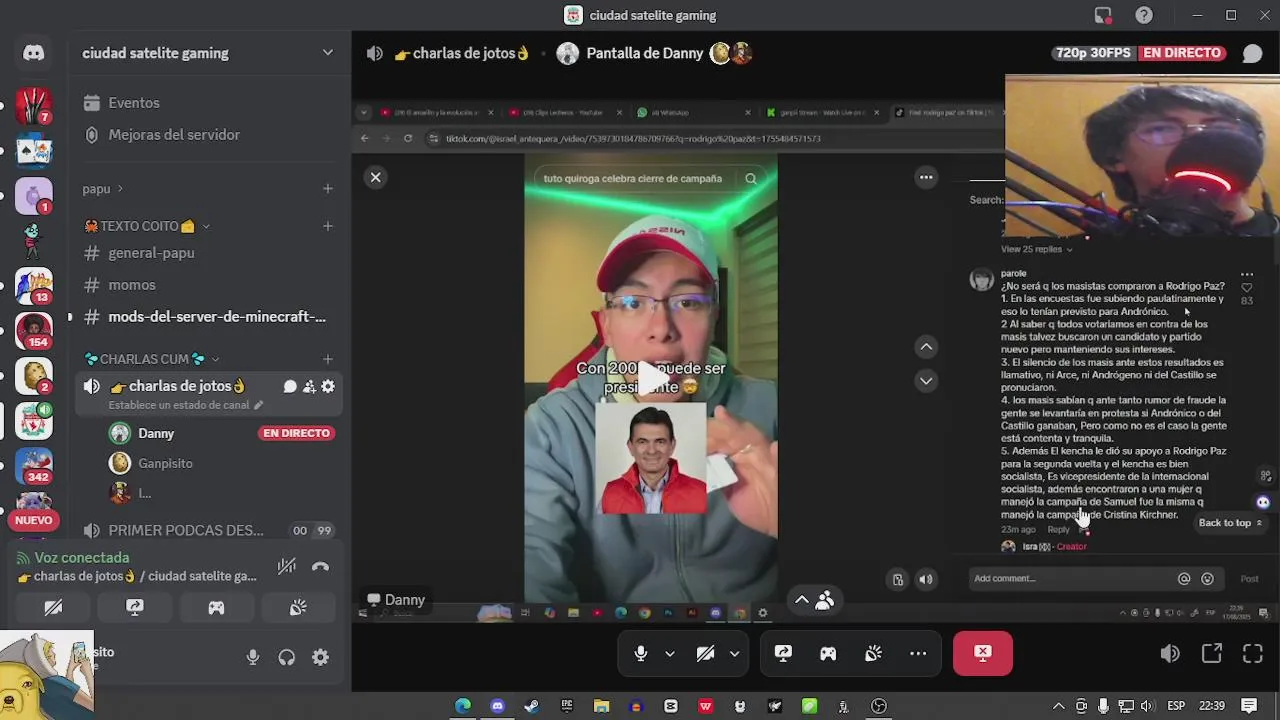
Task: Share your screen from the voice panel
Action: click(x=135, y=607)
